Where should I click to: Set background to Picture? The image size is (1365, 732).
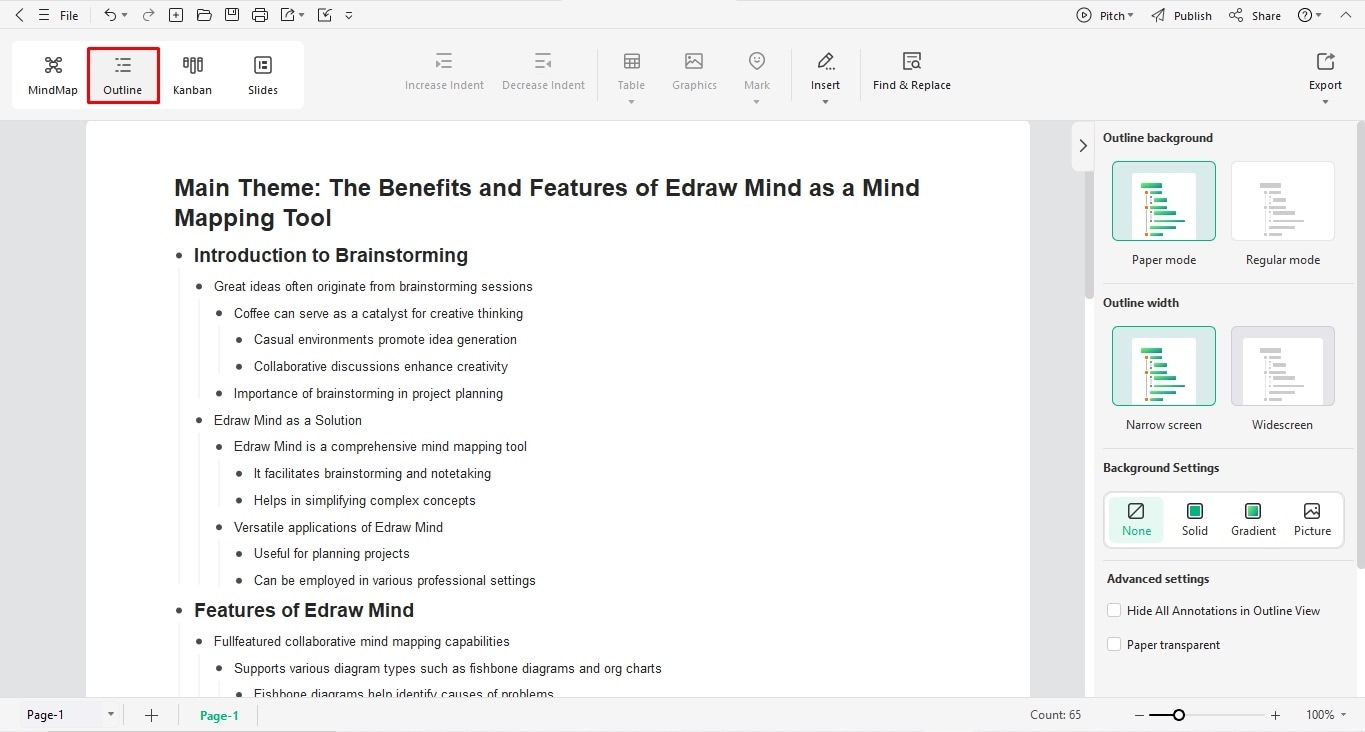pyautogui.click(x=1312, y=520)
